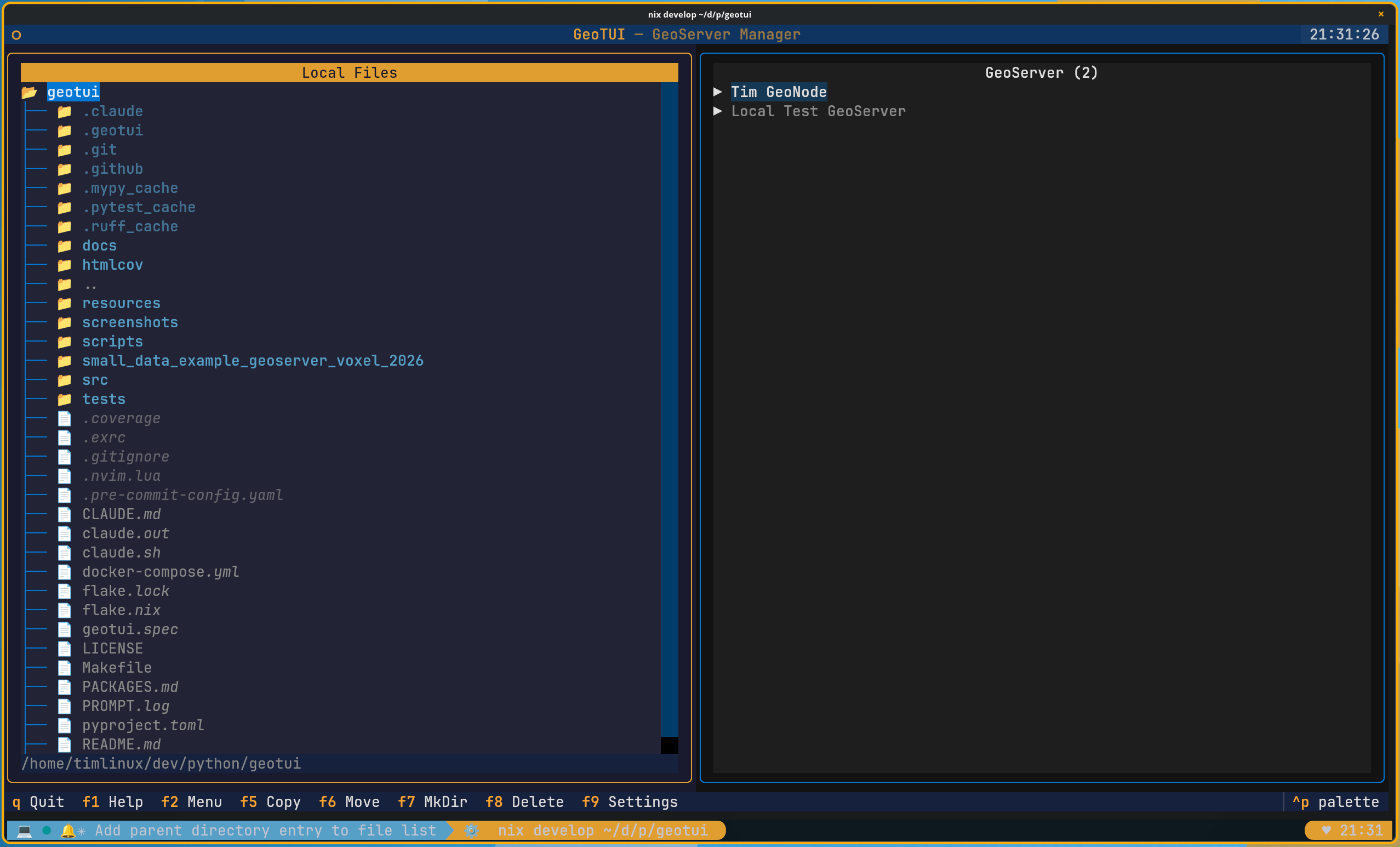The width and height of the screenshot is (1400, 847).
Task: Open f9 Settings from the footer
Action: [x=630, y=802]
